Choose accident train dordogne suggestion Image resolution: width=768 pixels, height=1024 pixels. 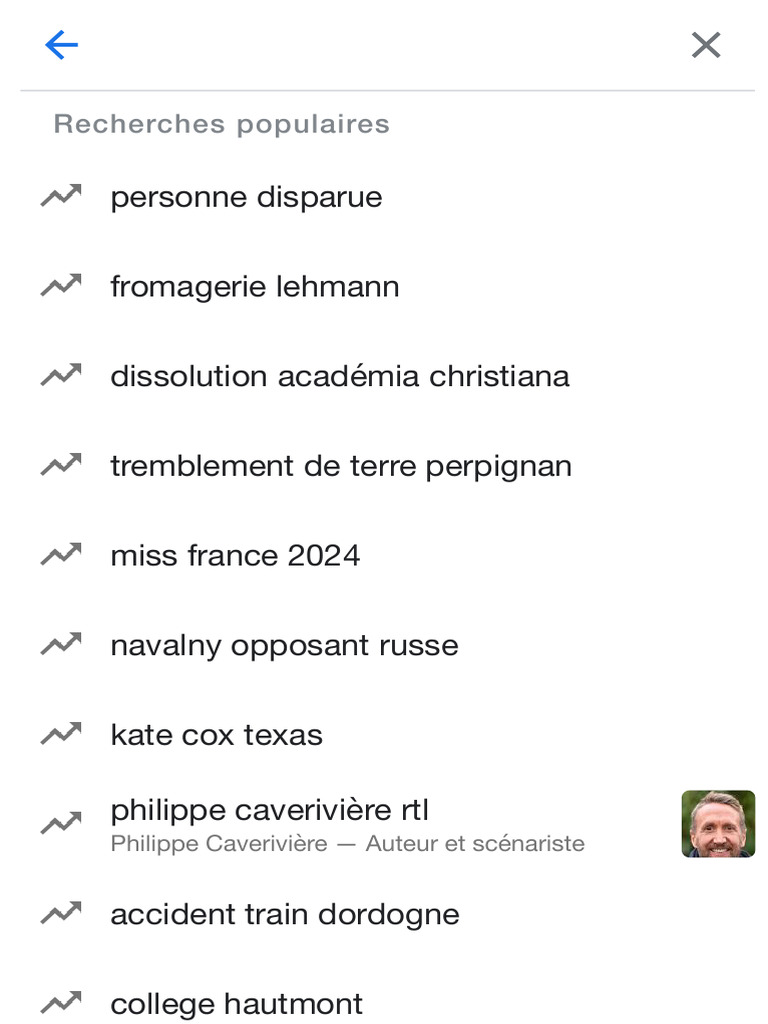[x=384, y=914]
